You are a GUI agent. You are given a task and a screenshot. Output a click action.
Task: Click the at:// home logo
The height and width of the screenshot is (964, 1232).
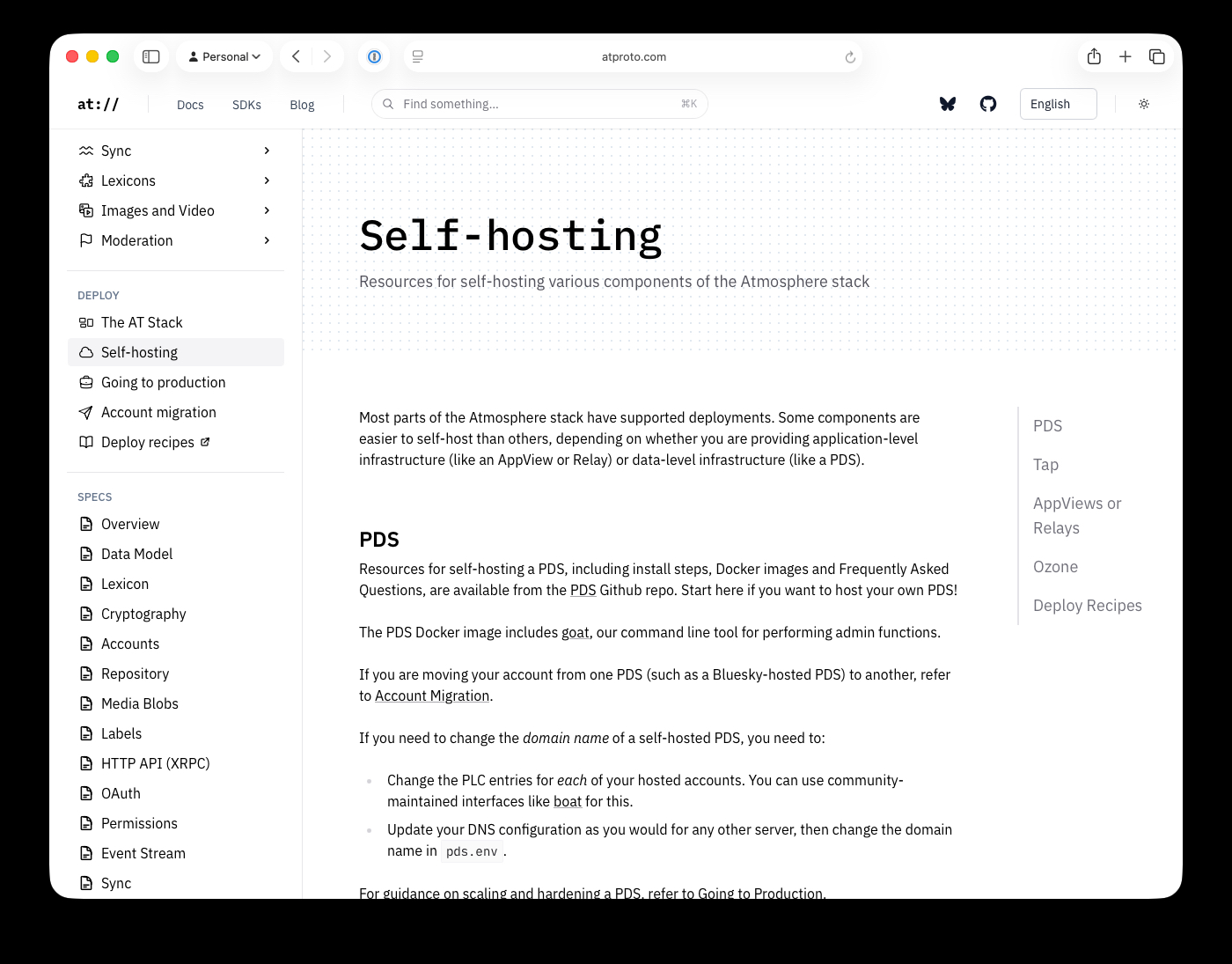point(98,104)
